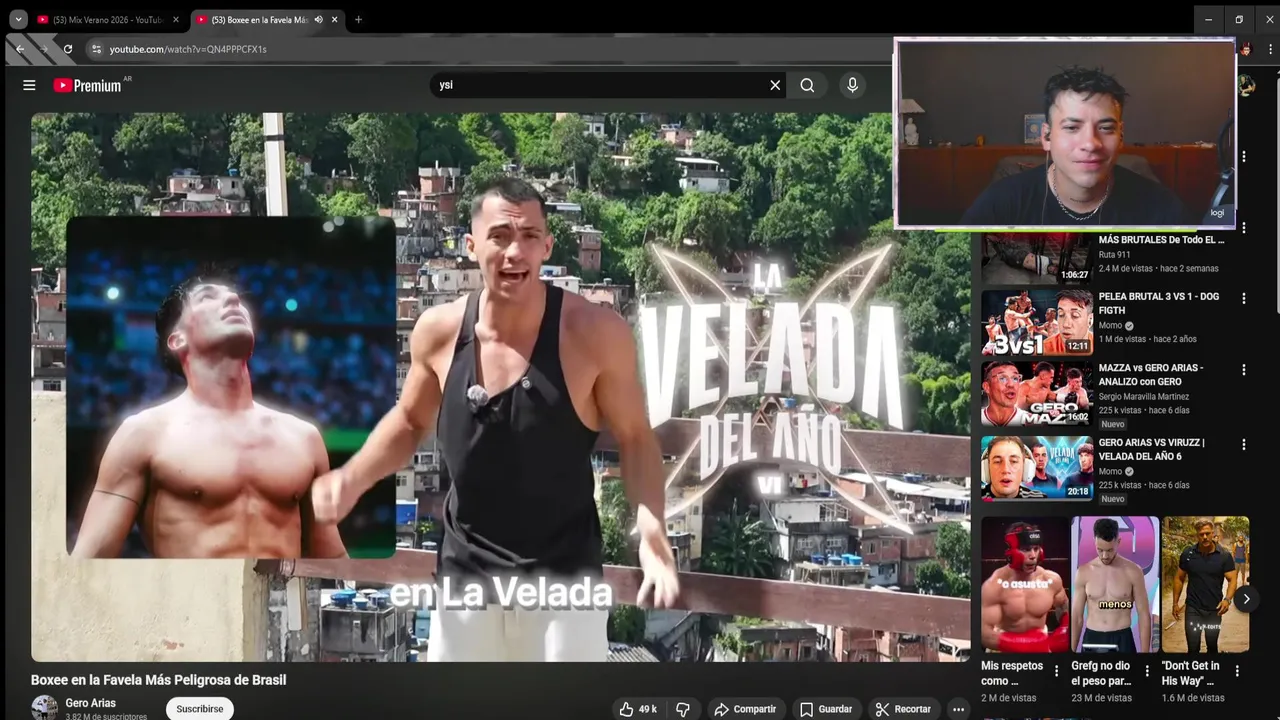
Task: Click GERO ARIAS VS VIRUZZ title
Action: coord(1151,449)
